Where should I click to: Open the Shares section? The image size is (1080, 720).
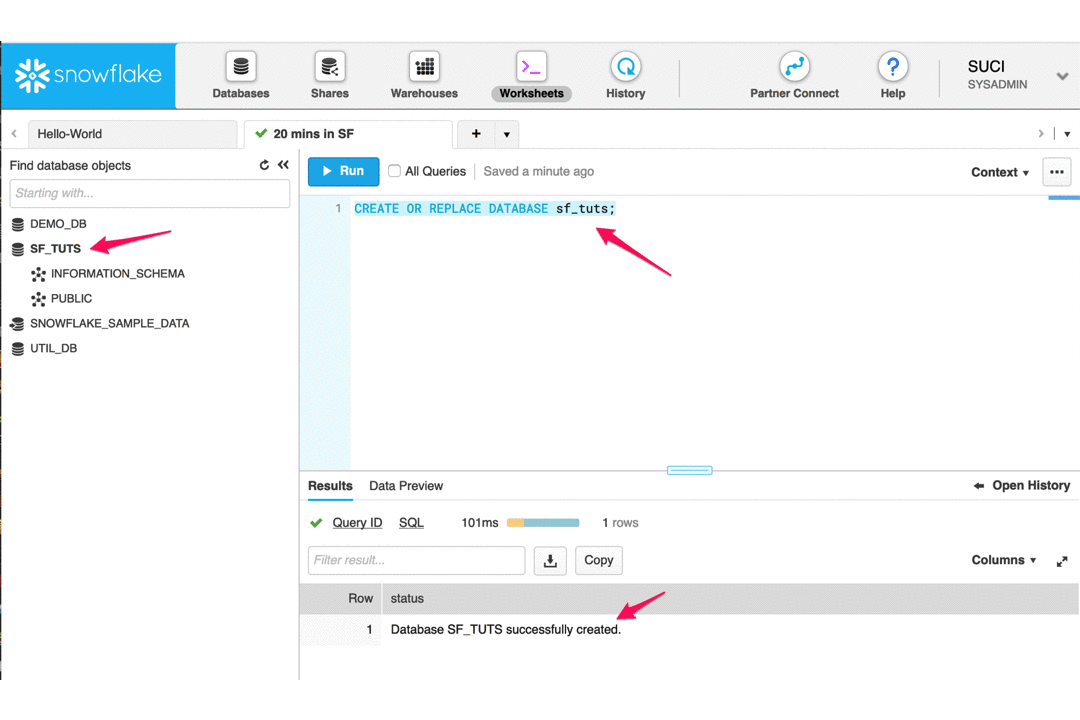click(x=329, y=75)
